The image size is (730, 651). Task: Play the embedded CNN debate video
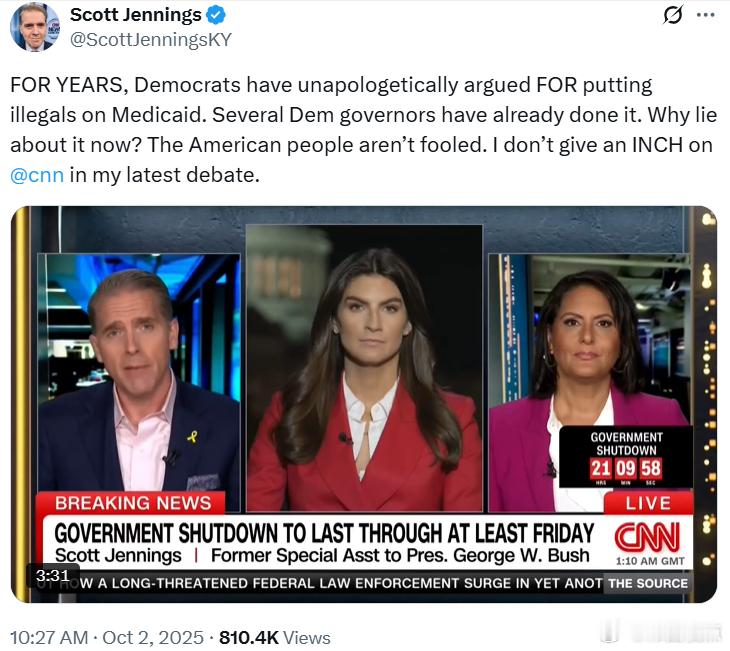coord(364,404)
